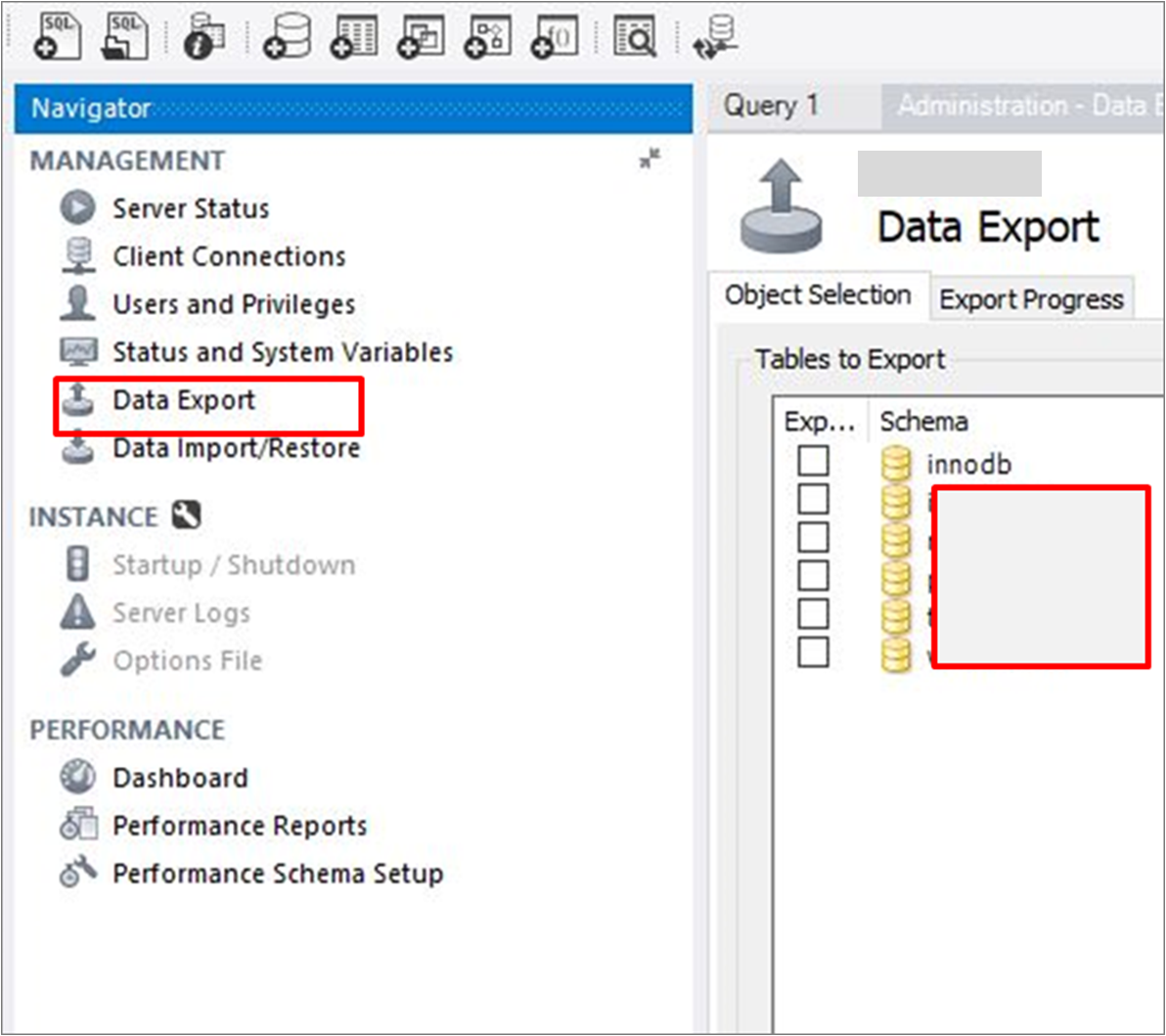Collapse the Management section toggle icon

pos(650,158)
